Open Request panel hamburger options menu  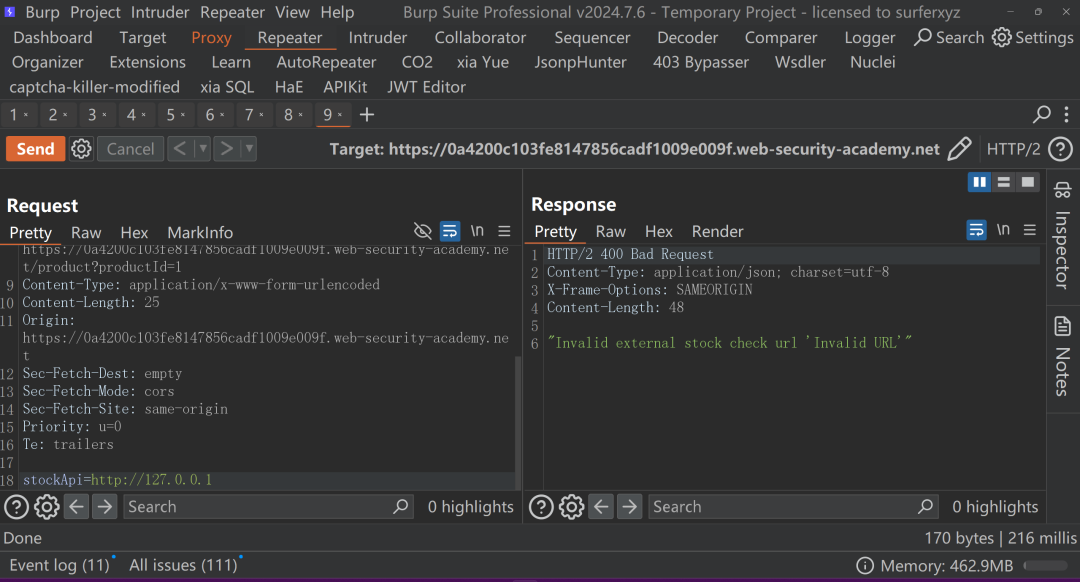point(504,231)
